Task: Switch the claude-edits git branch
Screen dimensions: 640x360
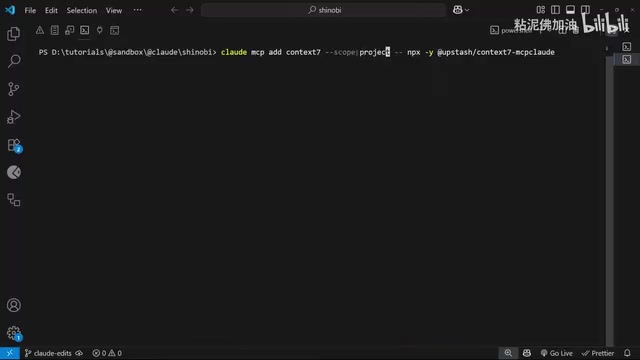Action: point(48,353)
